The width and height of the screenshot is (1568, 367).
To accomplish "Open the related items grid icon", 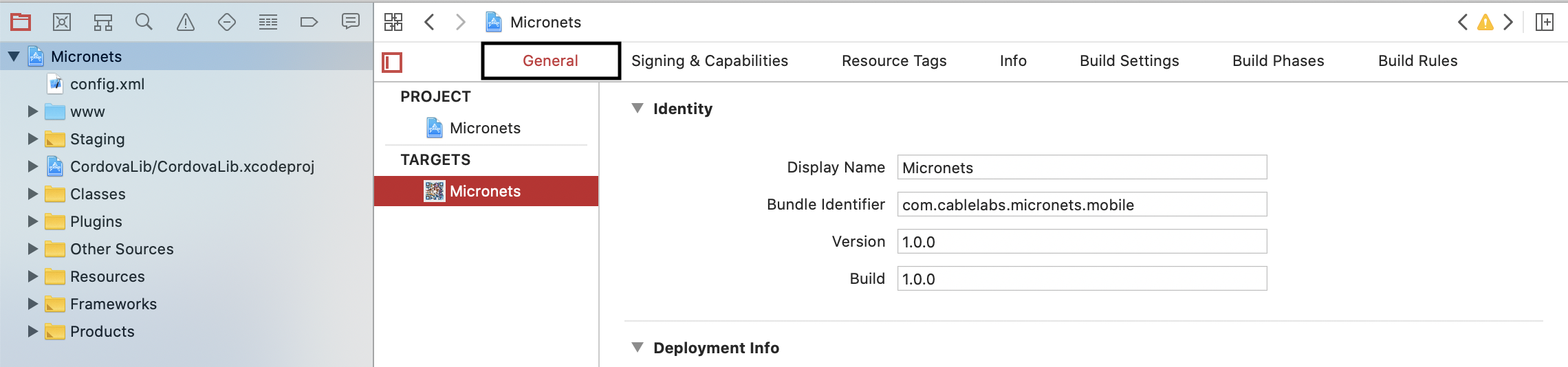I will (393, 22).
